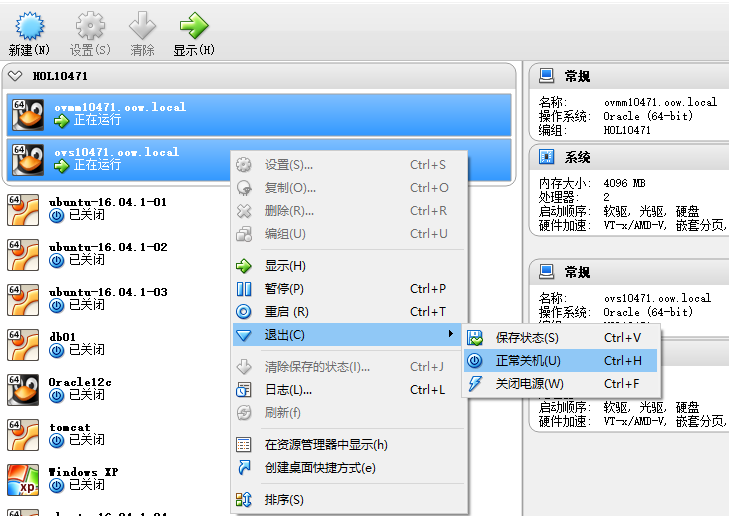This screenshot has width=729, height=516.
Task: Click the gear icon beside 设置(S)...
Action: (244, 165)
